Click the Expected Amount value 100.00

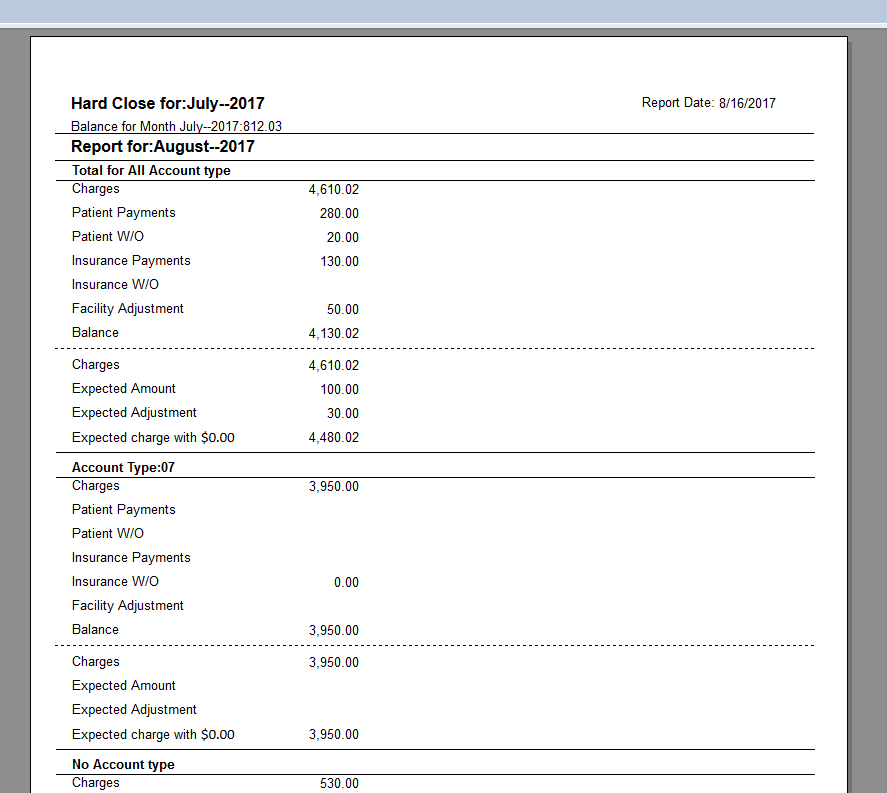pos(339,390)
